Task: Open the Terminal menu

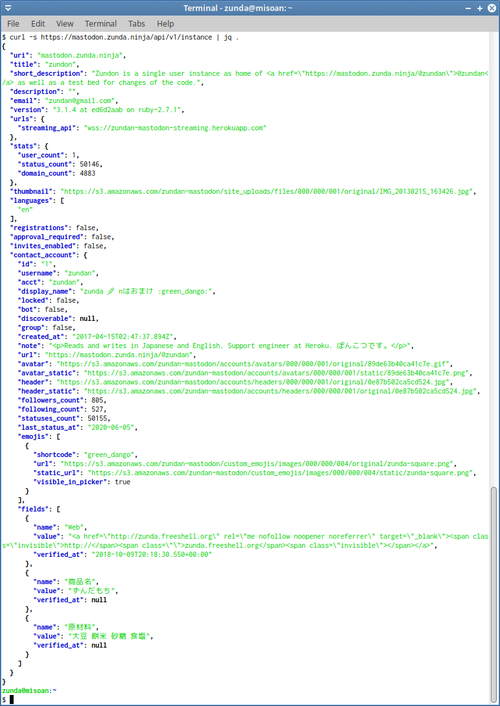Action: point(100,24)
